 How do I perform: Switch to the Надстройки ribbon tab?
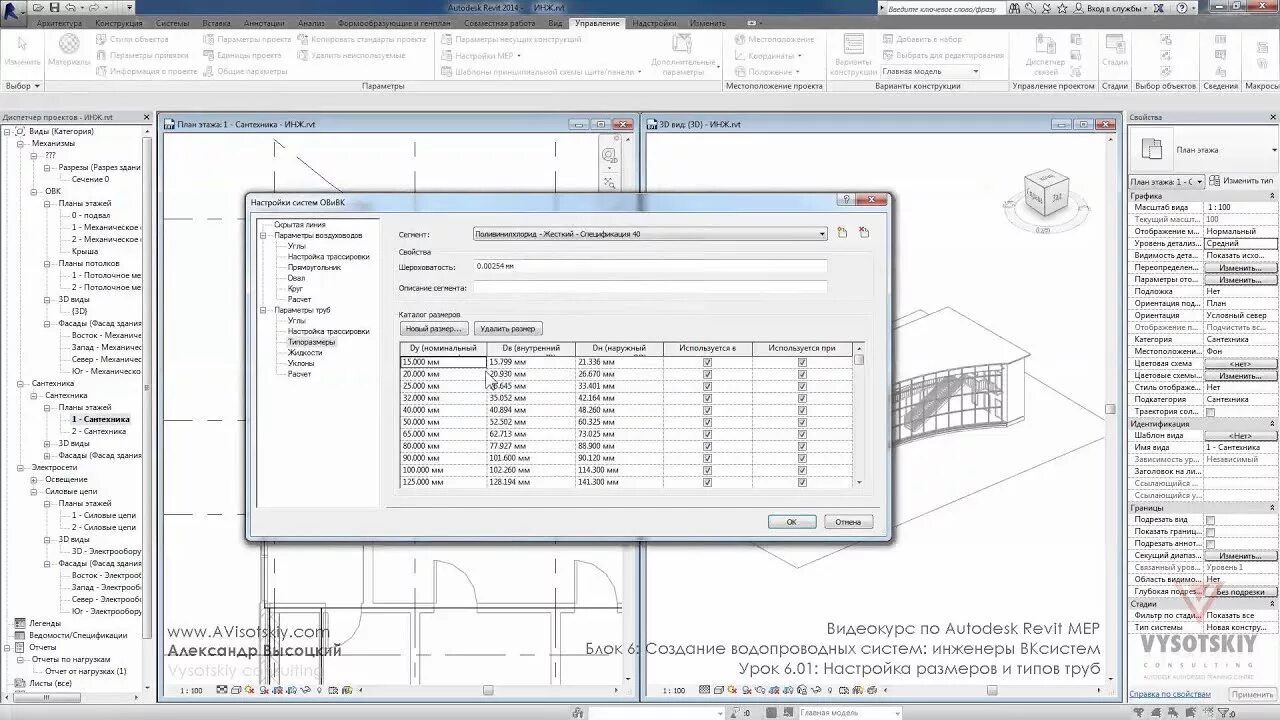(655, 22)
